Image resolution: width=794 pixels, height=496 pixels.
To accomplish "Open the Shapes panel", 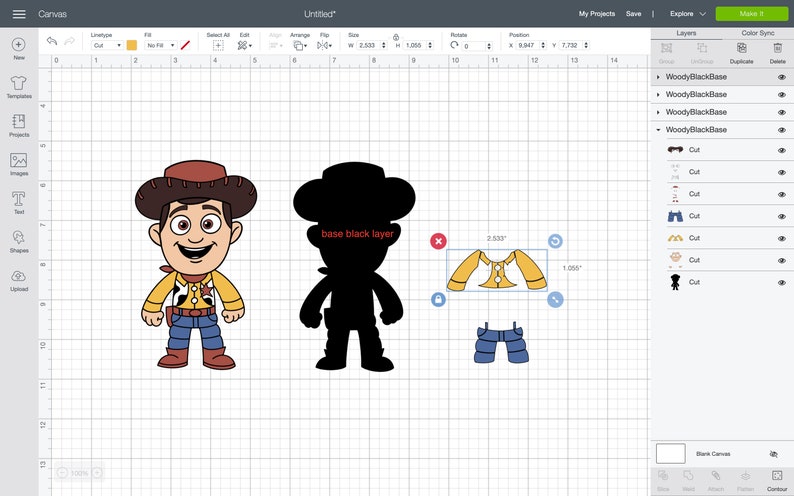I will pos(19,241).
